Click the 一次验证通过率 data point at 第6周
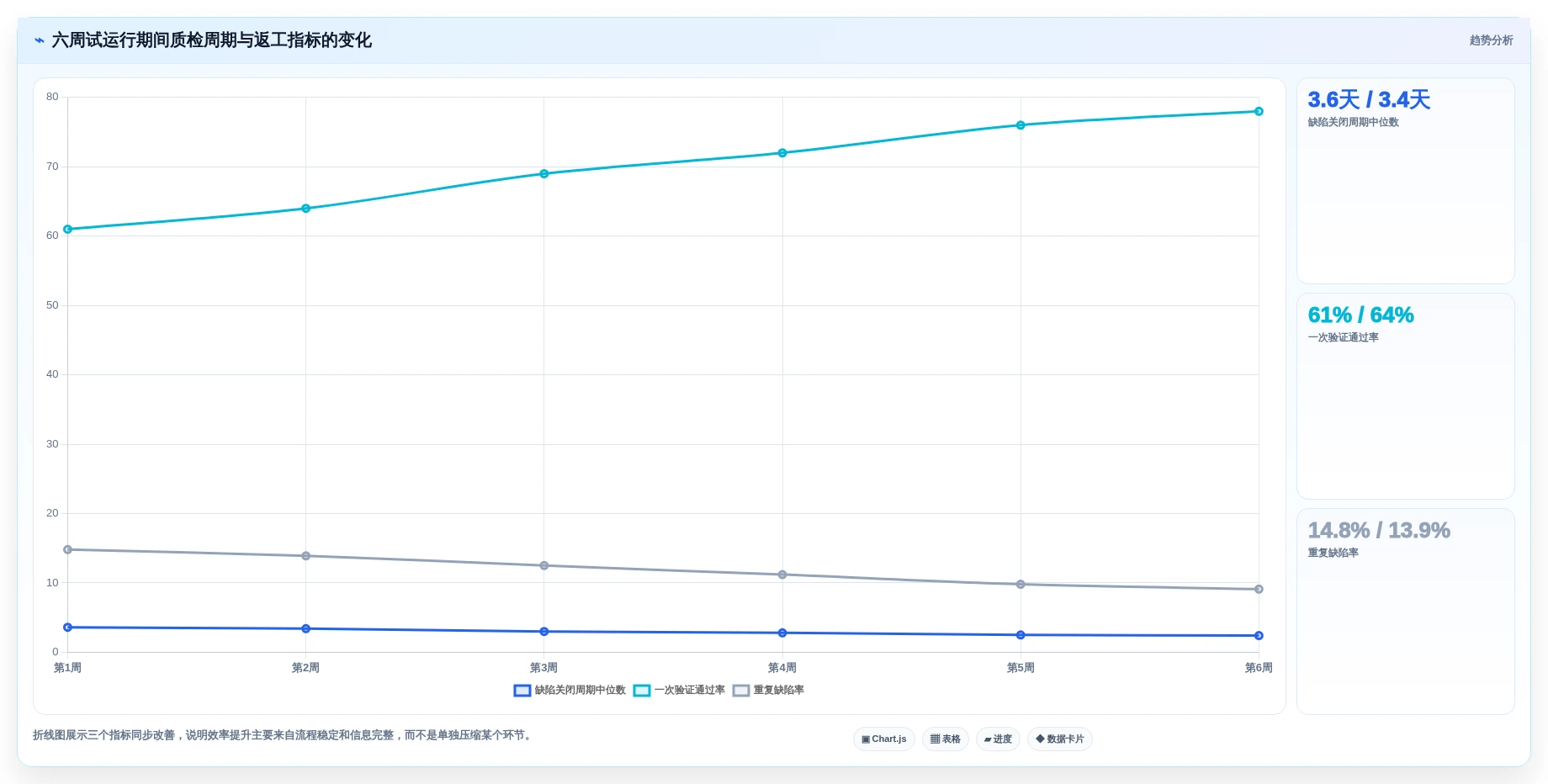This screenshot has width=1548, height=784. 1259,111
